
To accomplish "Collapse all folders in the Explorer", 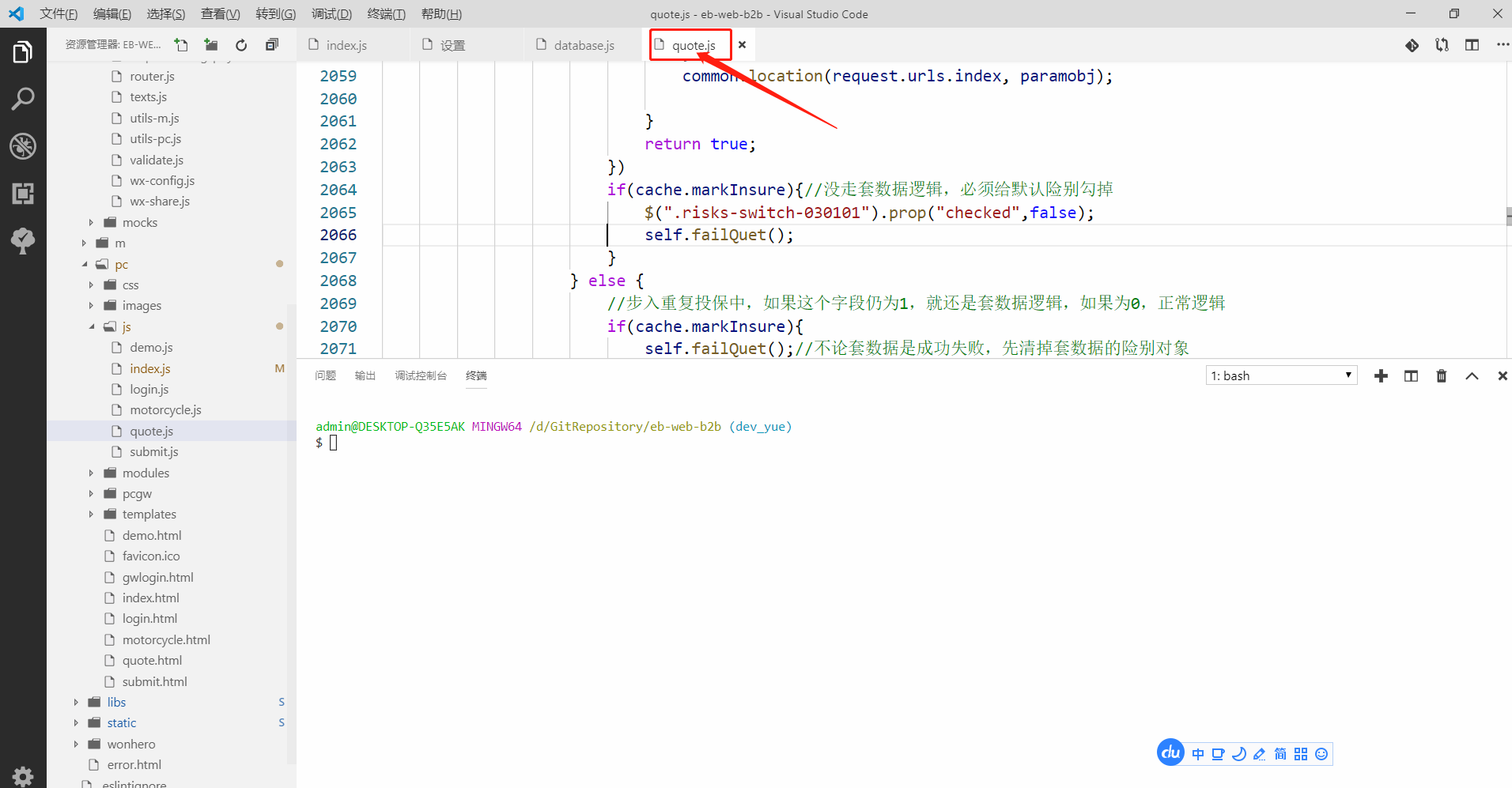I will [272, 44].
